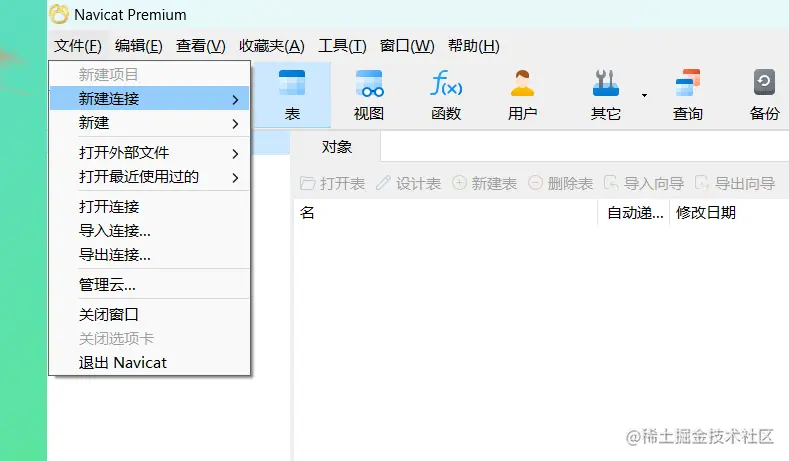Choose 关闭选项卡 from the menu
789x461 pixels.
tap(150, 339)
